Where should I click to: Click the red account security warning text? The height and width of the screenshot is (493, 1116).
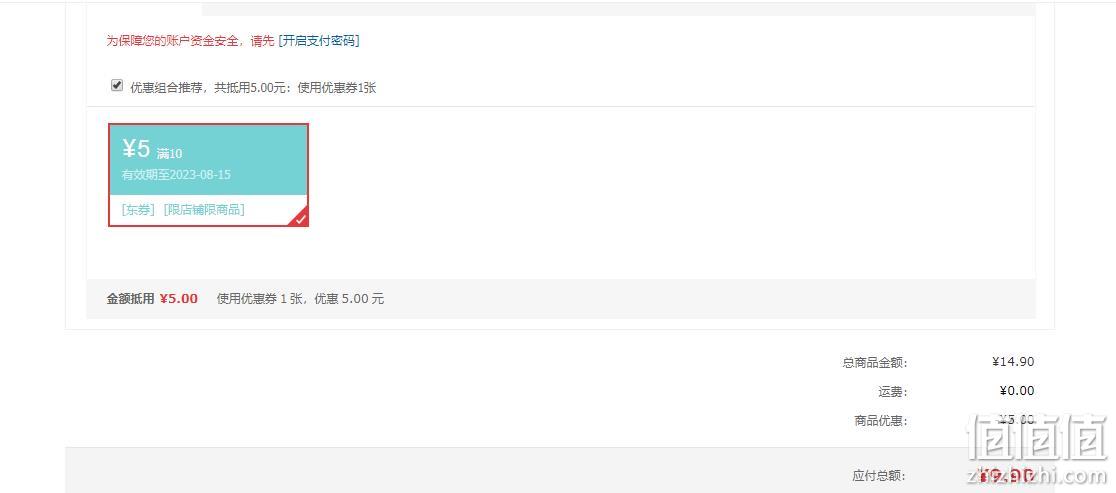tap(190, 41)
